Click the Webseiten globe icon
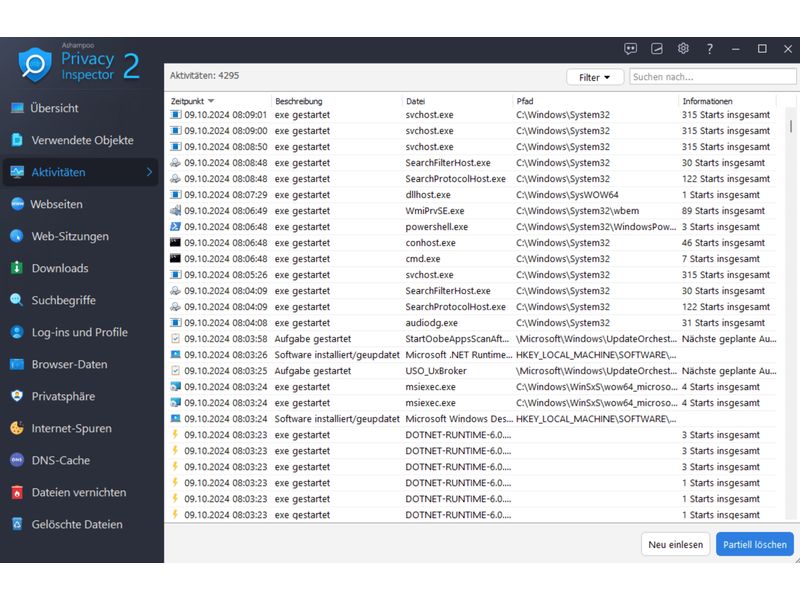800x600 pixels. pos(17,204)
